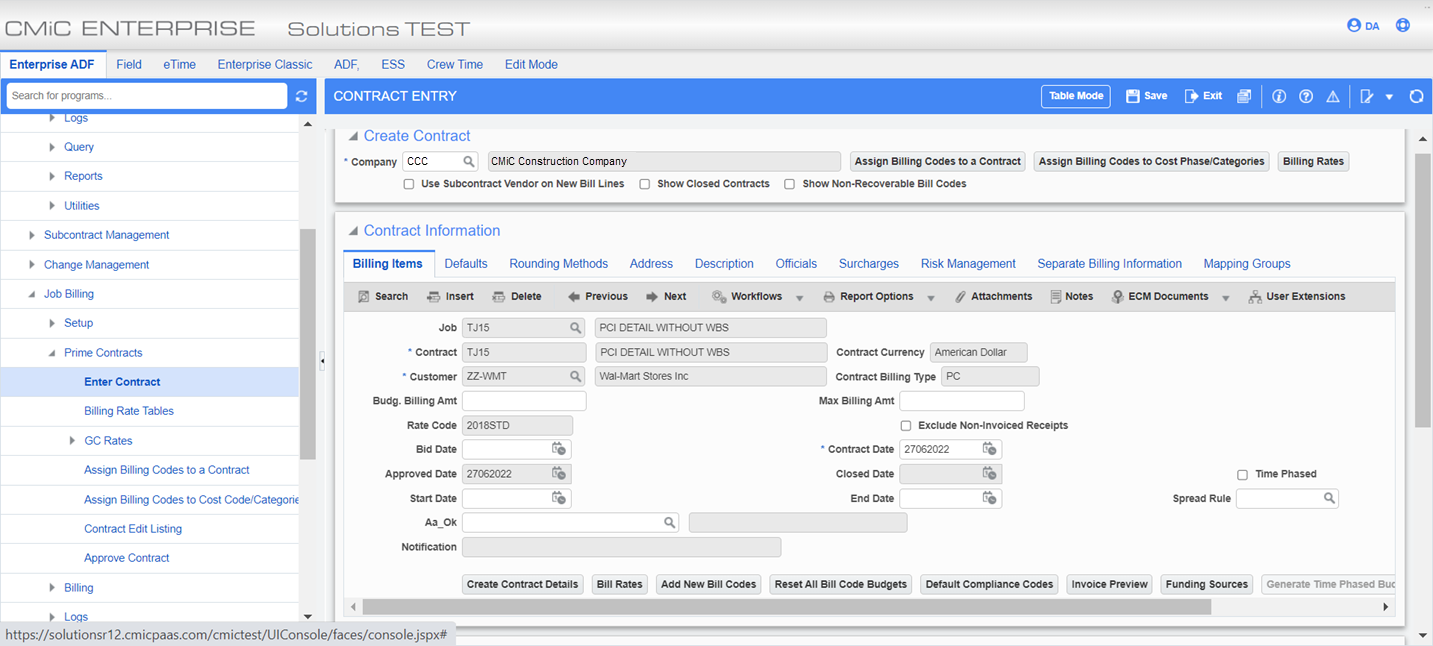Open the Start Date calendar picker

click(x=559, y=498)
